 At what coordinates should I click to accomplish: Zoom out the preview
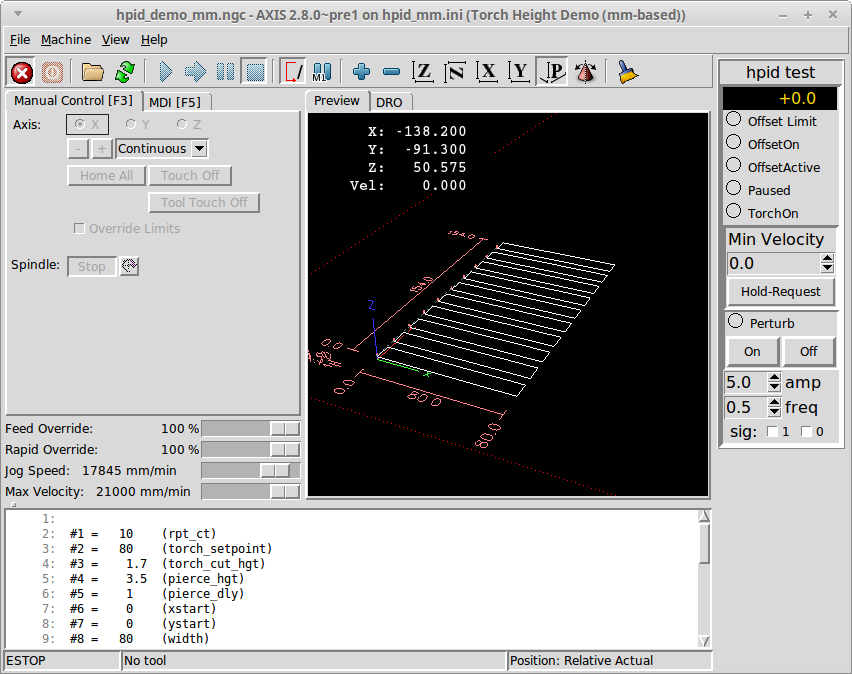pyautogui.click(x=391, y=72)
